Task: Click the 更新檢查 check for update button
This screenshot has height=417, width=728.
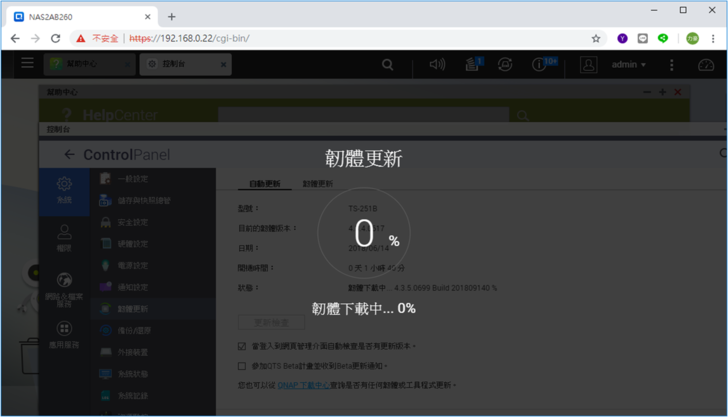Action: coord(271,322)
